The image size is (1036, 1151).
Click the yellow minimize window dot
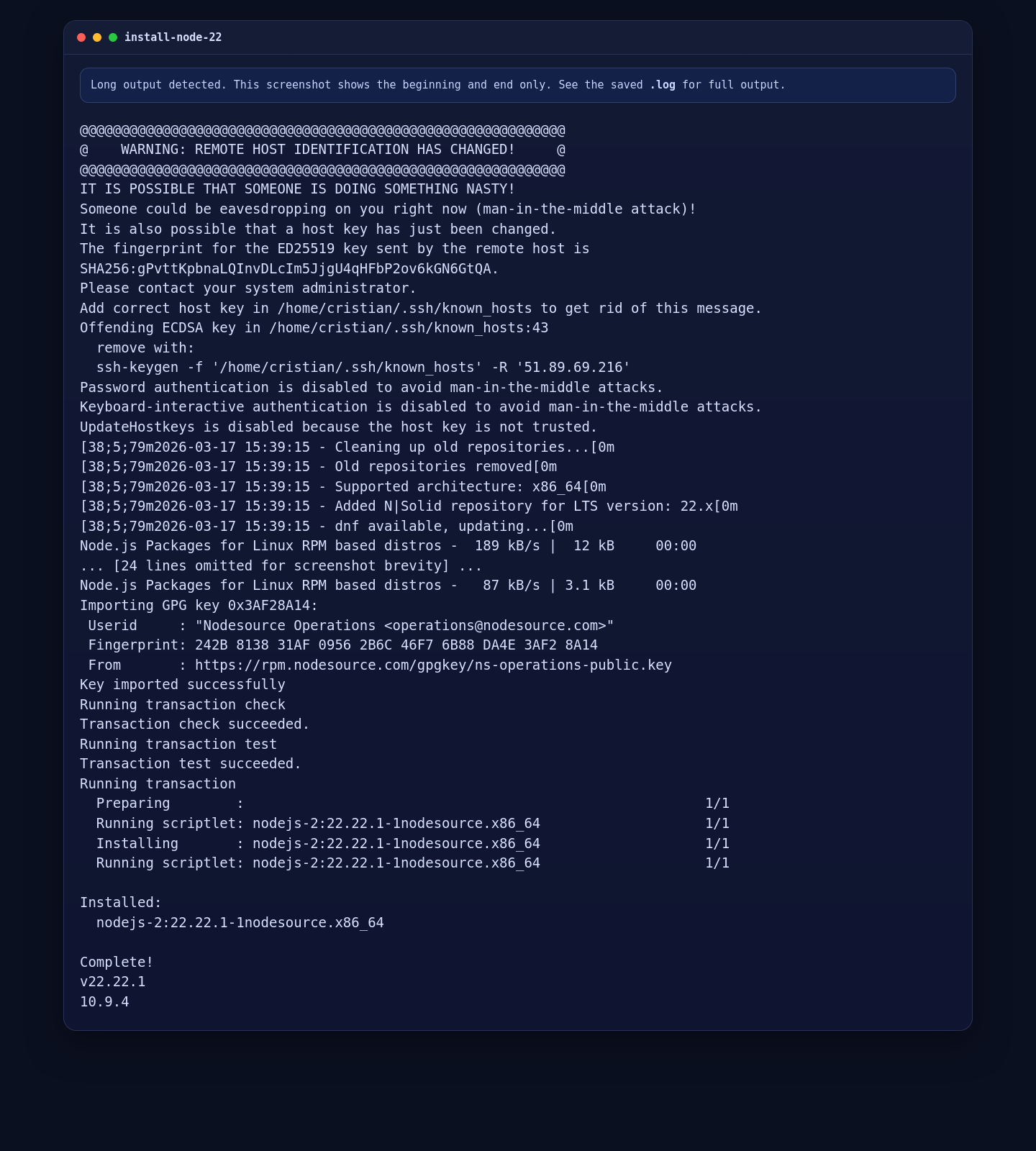97,37
